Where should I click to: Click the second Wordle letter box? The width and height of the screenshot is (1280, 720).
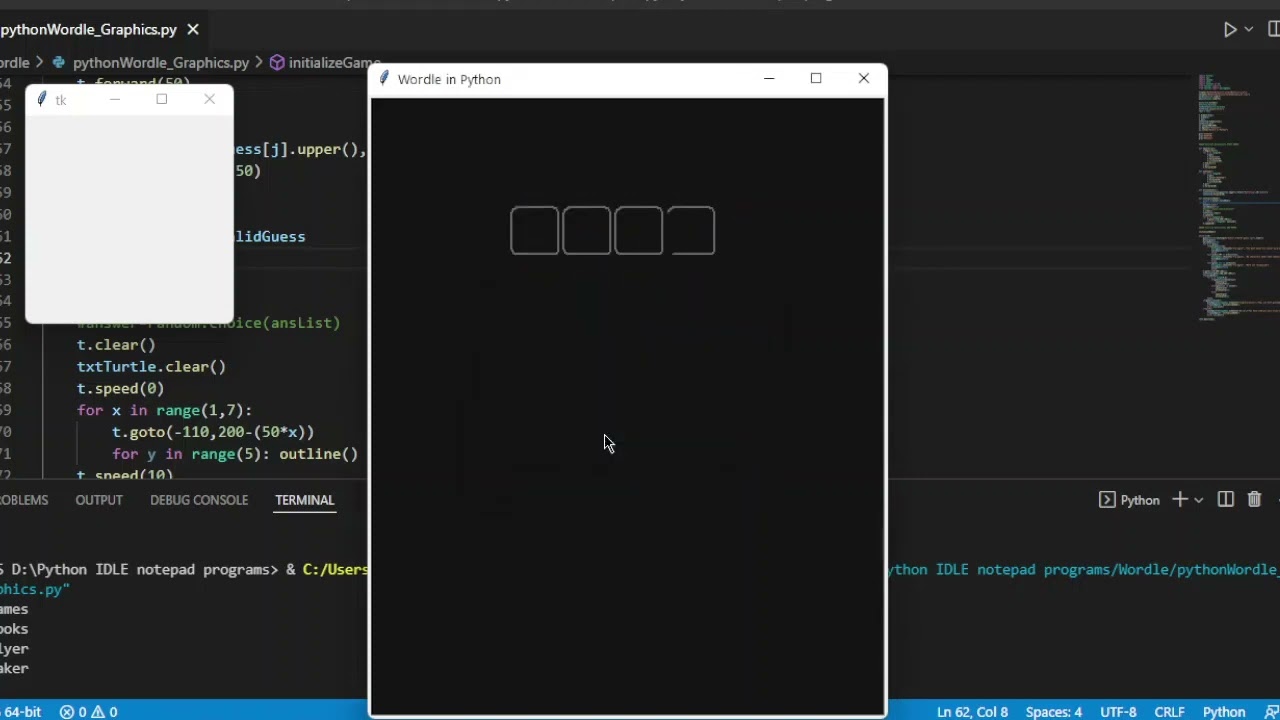click(x=587, y=231)
